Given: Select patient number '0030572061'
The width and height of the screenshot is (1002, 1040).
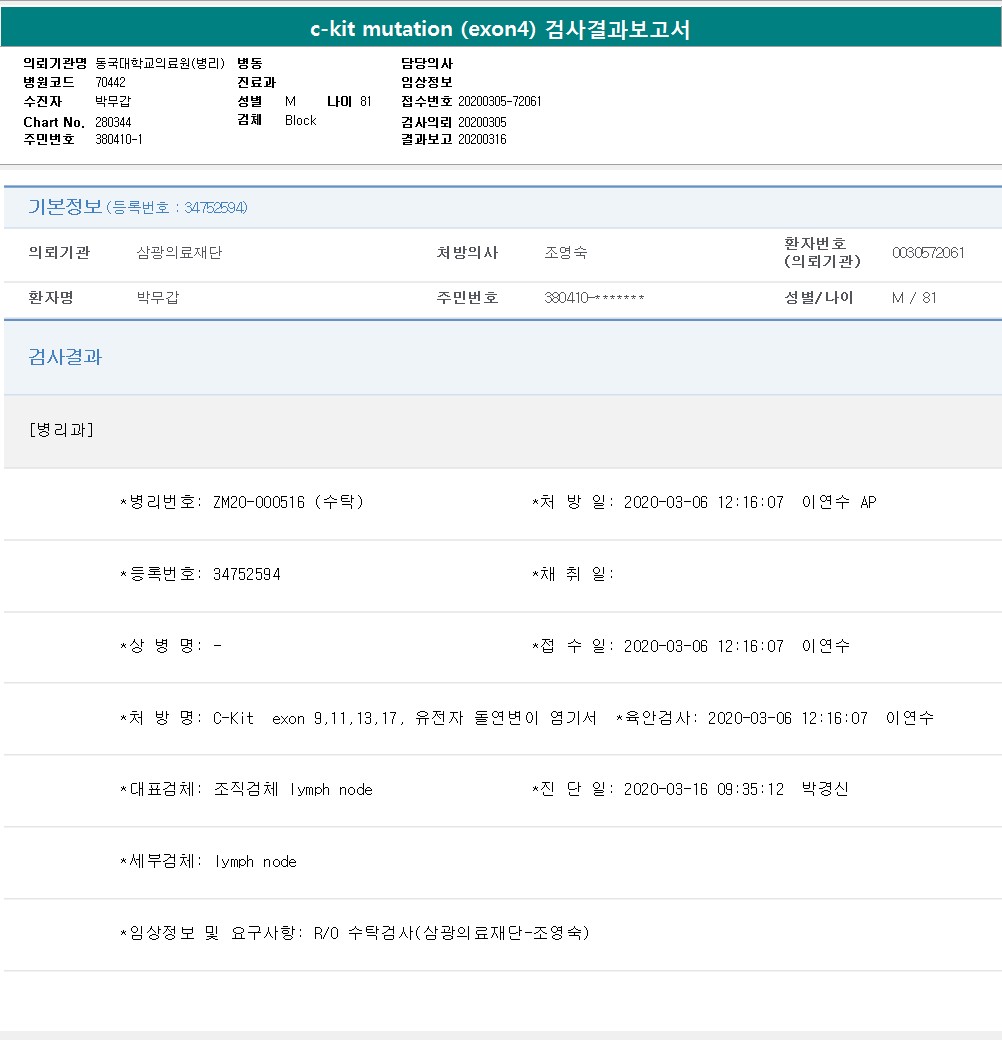Looking at the screenshot, I should (928, 253).
